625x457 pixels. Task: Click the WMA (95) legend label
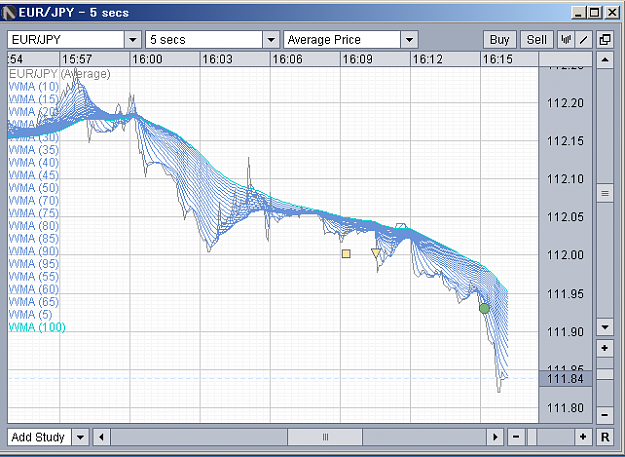click(x=33, y=264)
